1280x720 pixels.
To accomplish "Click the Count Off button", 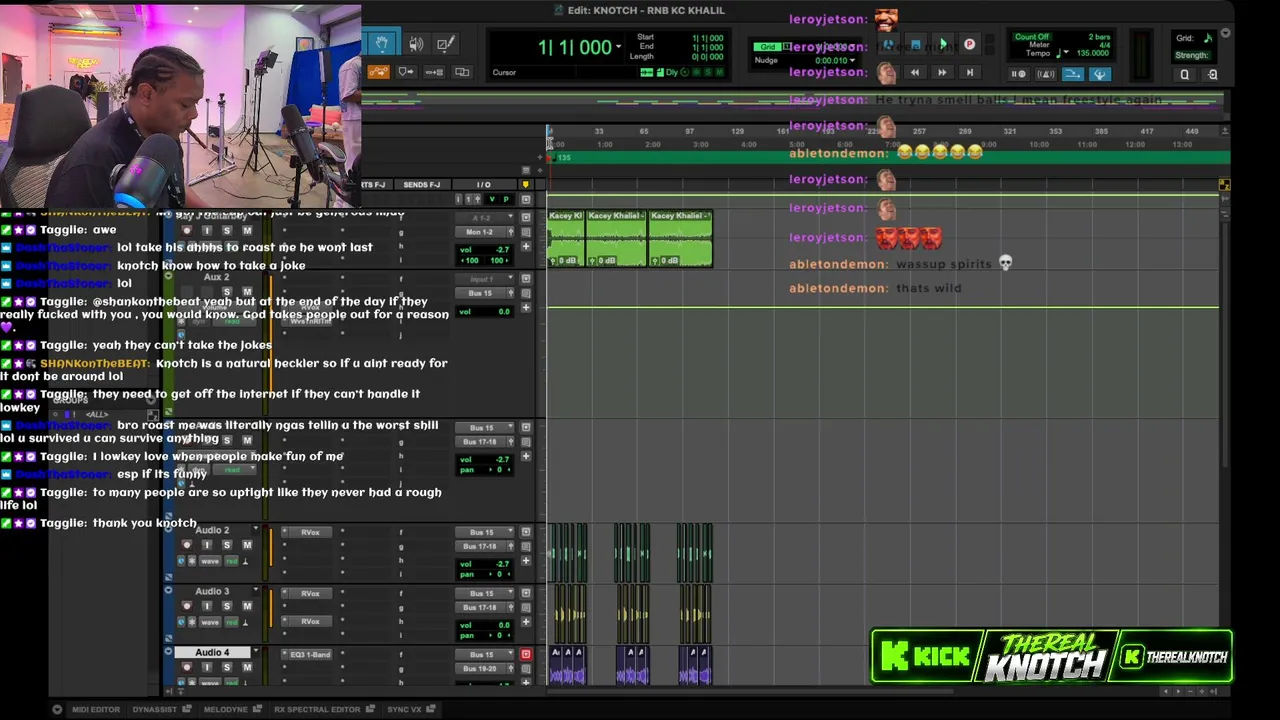I will pos(1032,37).
